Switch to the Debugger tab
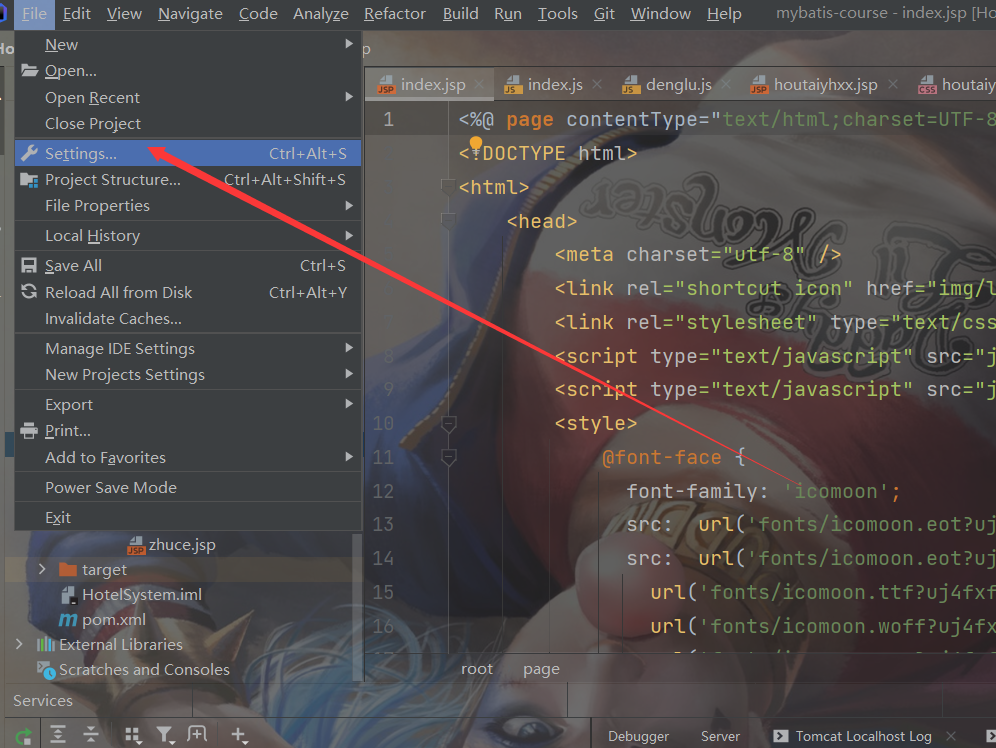The image size is (996, 748). tap(638, 736)
